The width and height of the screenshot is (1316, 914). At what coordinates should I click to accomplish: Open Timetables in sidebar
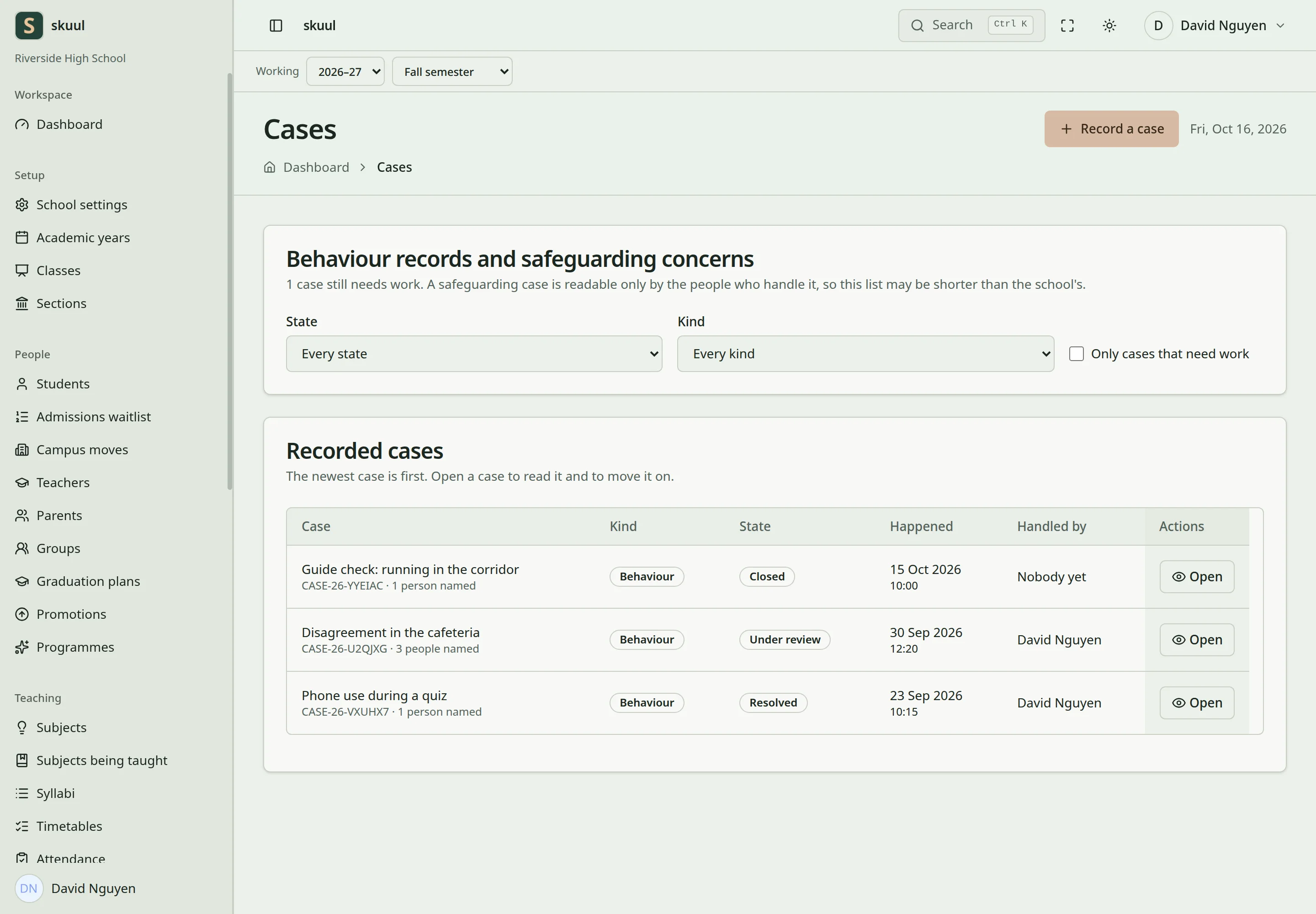[58, 826]
